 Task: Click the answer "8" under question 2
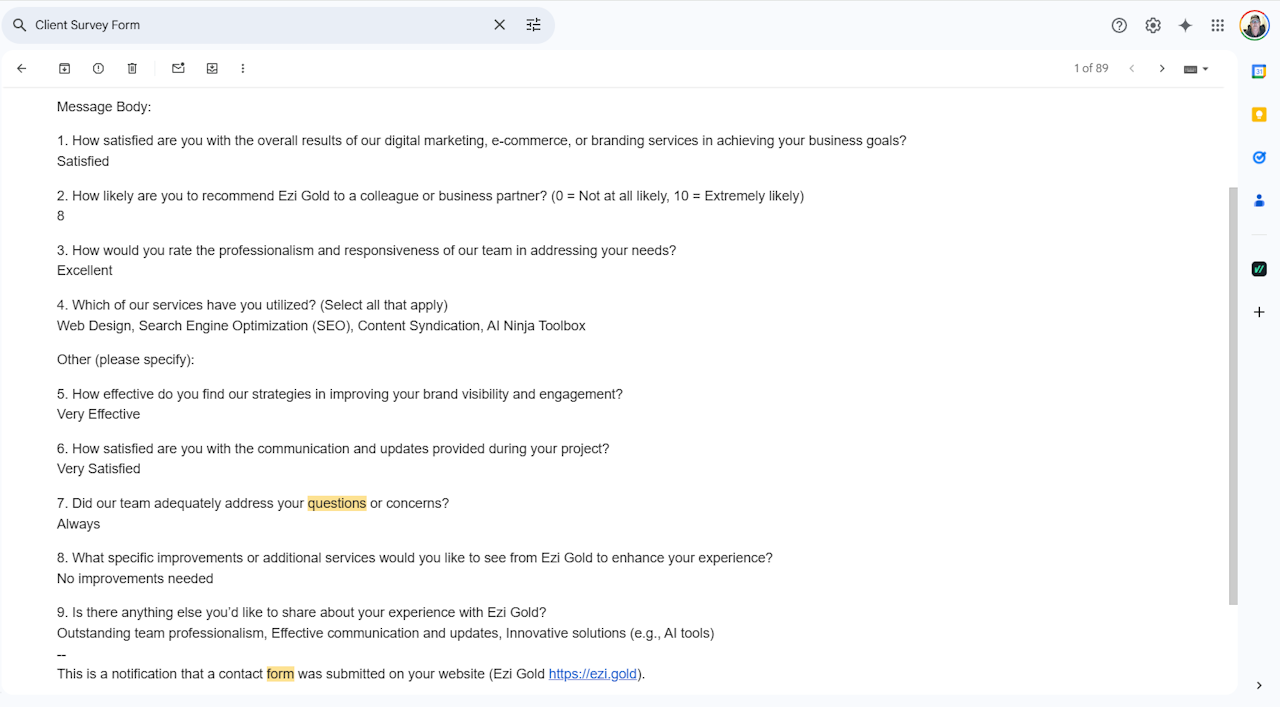tap(61, 216)
